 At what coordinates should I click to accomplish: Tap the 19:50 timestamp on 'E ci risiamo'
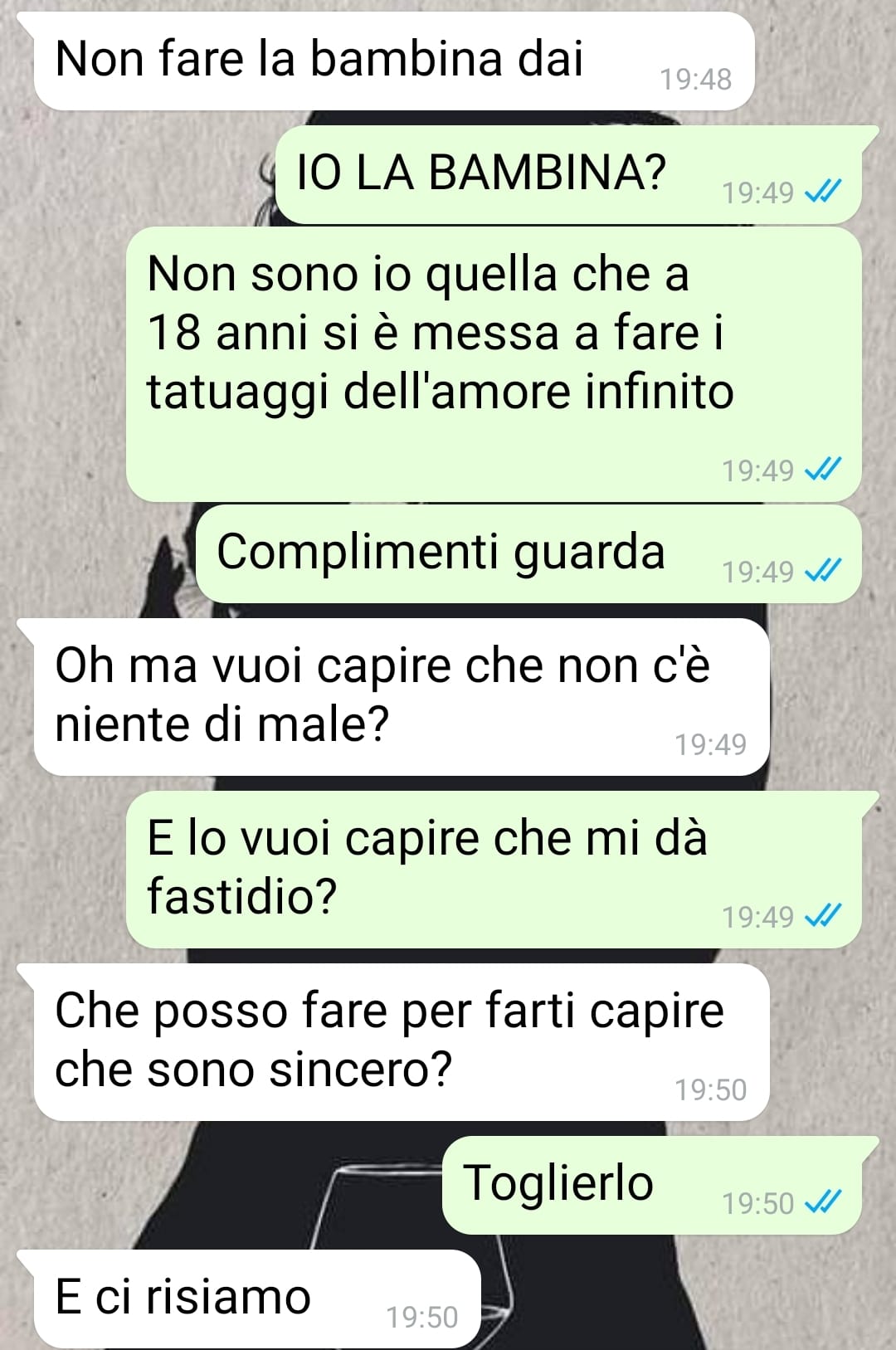(422, 1318)
